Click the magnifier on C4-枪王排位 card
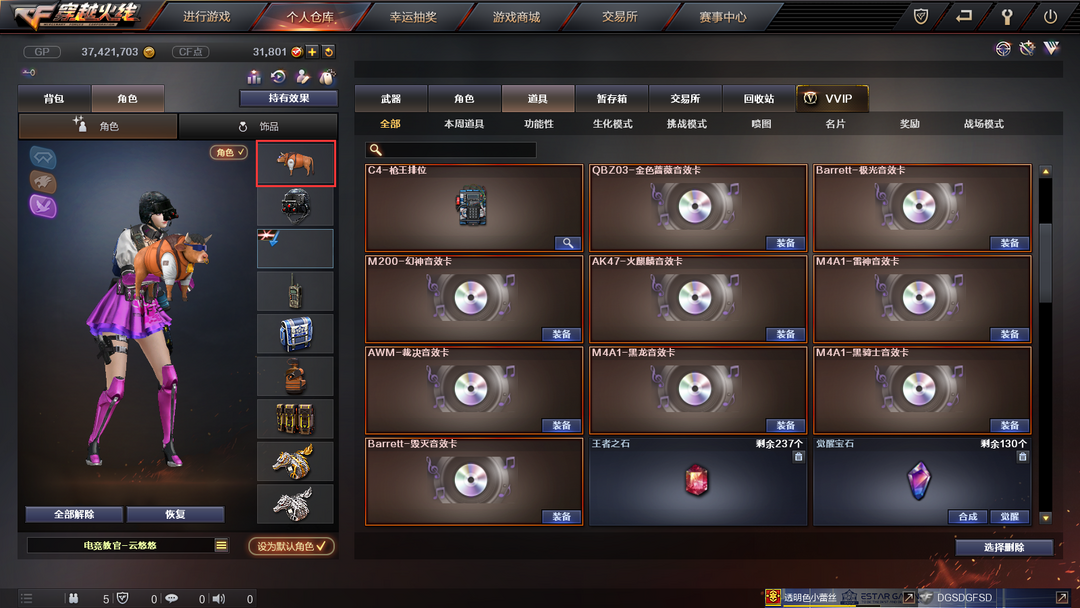 click(x=568, y=243)
